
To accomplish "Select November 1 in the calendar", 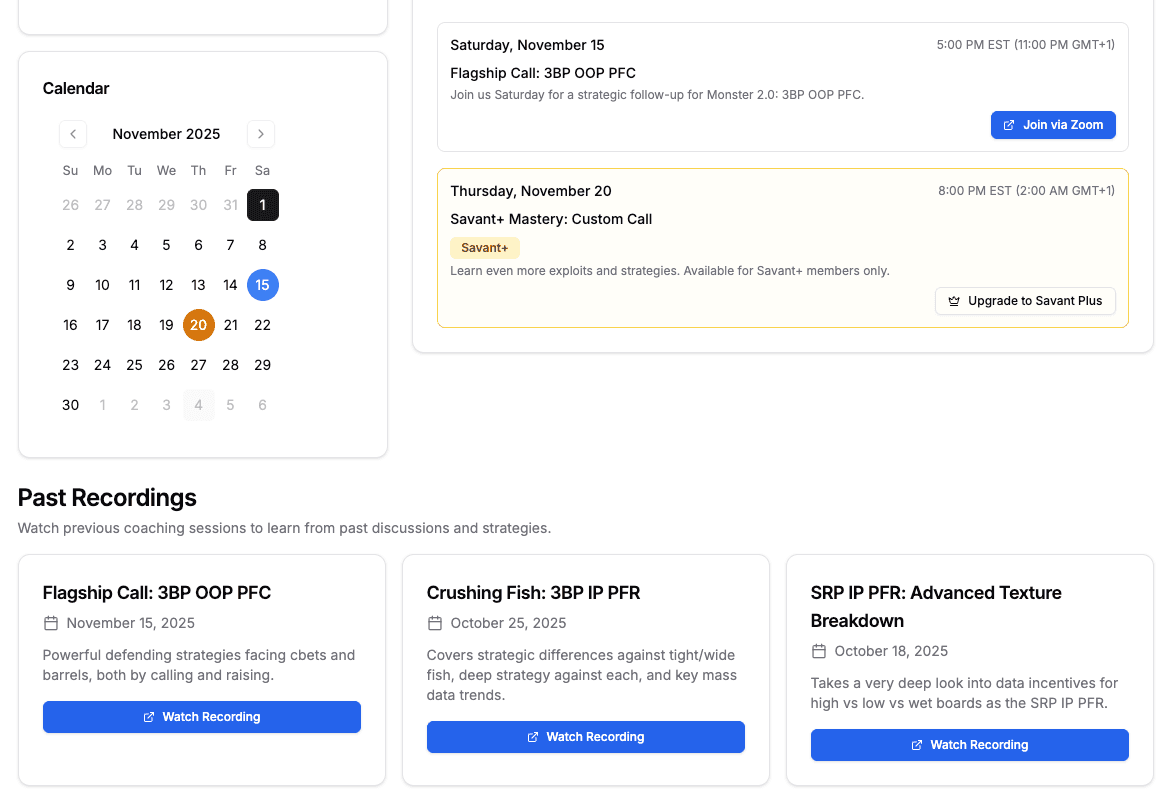I will point(262,204).
